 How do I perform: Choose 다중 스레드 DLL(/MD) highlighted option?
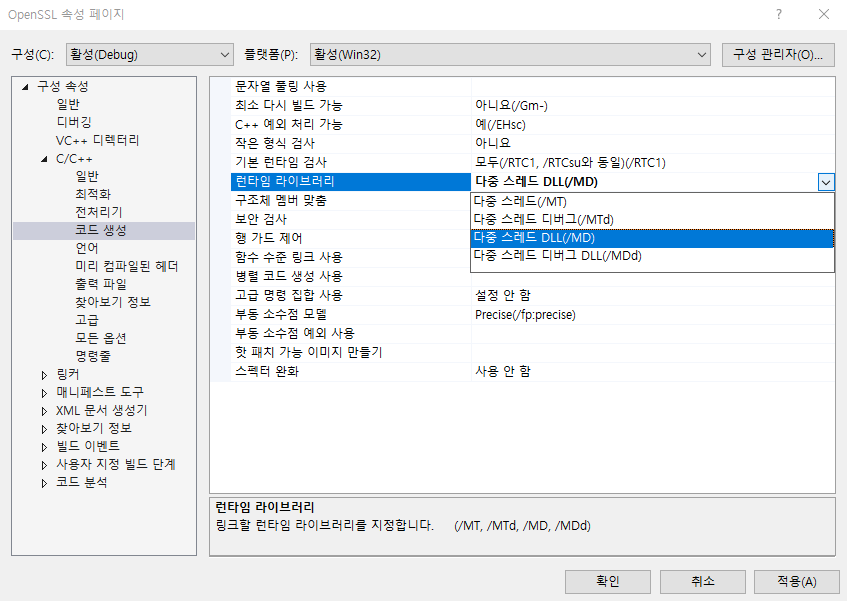point(652,238)
